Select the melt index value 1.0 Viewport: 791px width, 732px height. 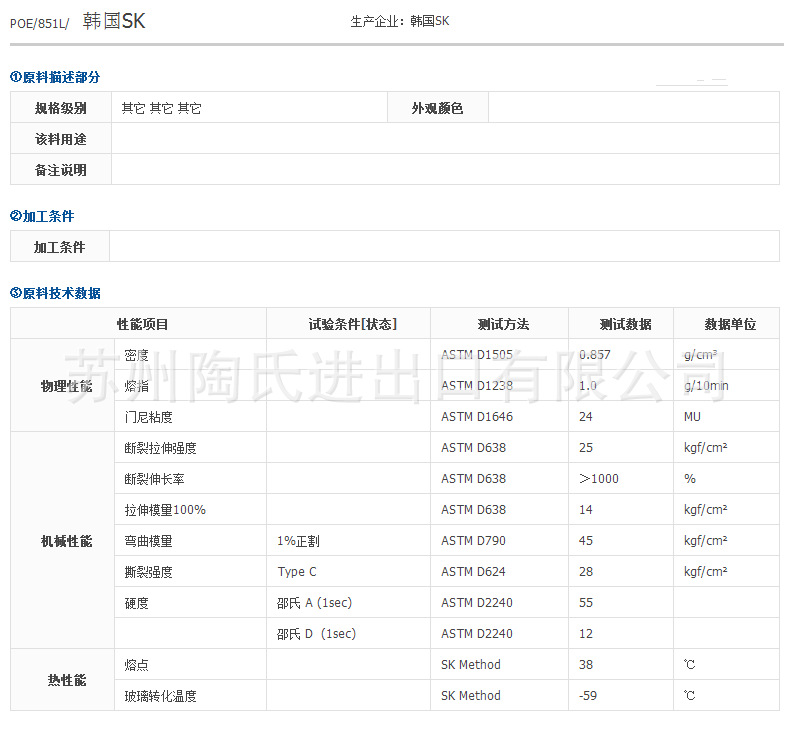click(x=588, y=386)
